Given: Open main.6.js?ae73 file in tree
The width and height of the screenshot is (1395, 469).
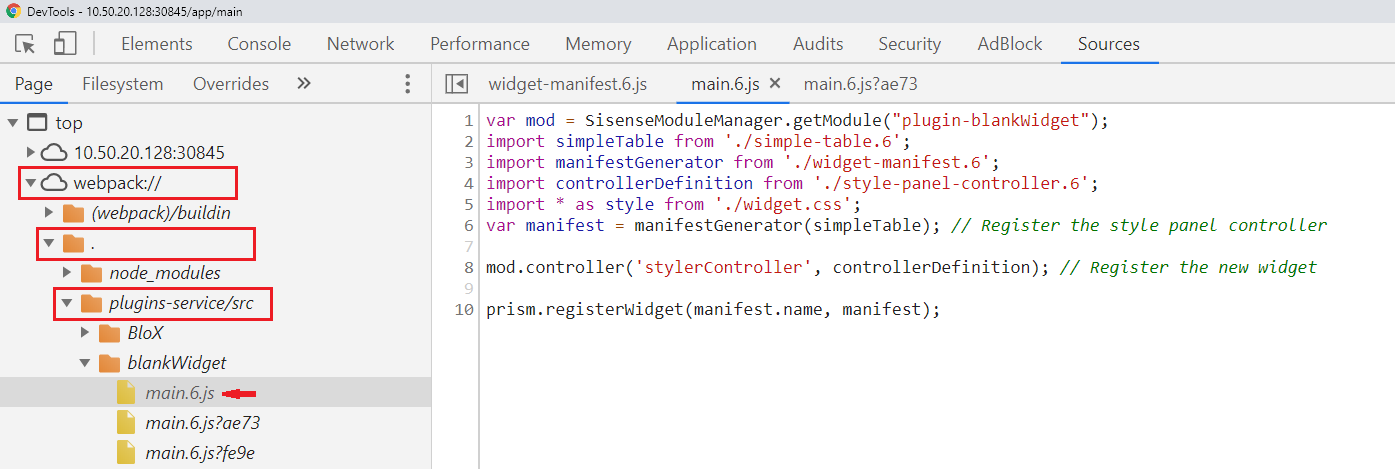Looking at the screenshot, I should [202, 423].
